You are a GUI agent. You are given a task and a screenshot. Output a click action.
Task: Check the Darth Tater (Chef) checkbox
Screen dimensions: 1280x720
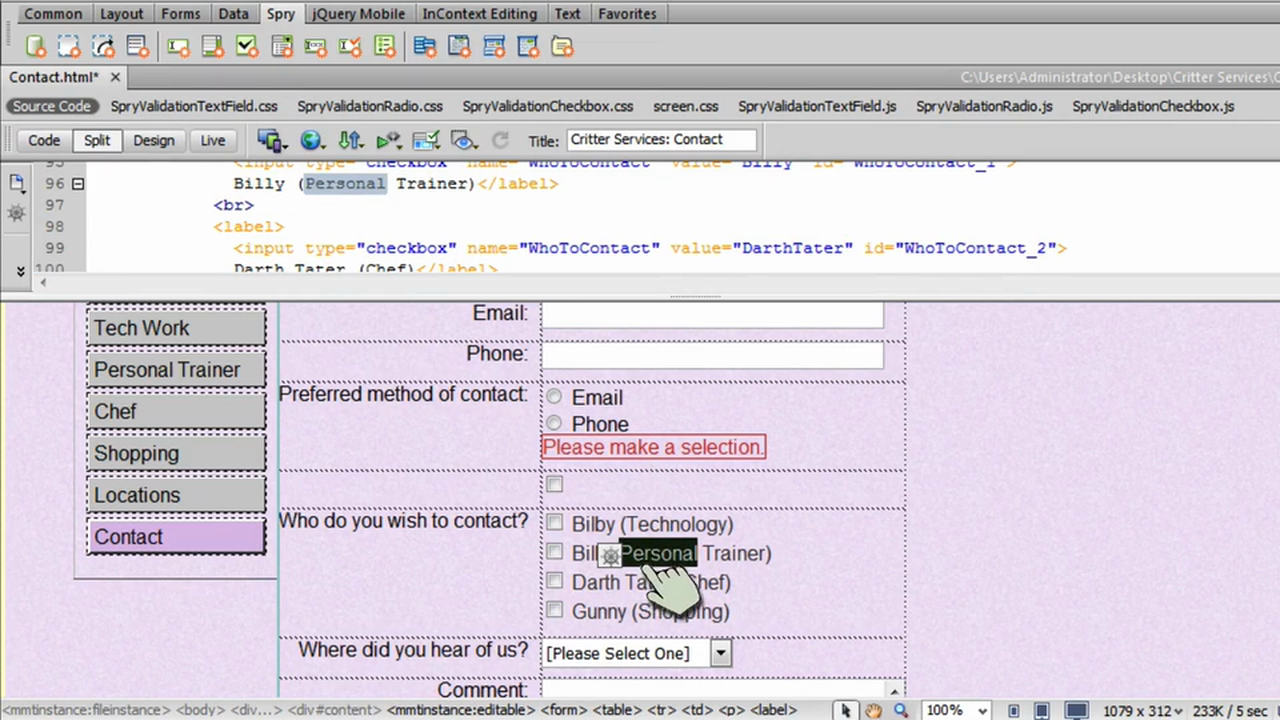click(555, 583)
